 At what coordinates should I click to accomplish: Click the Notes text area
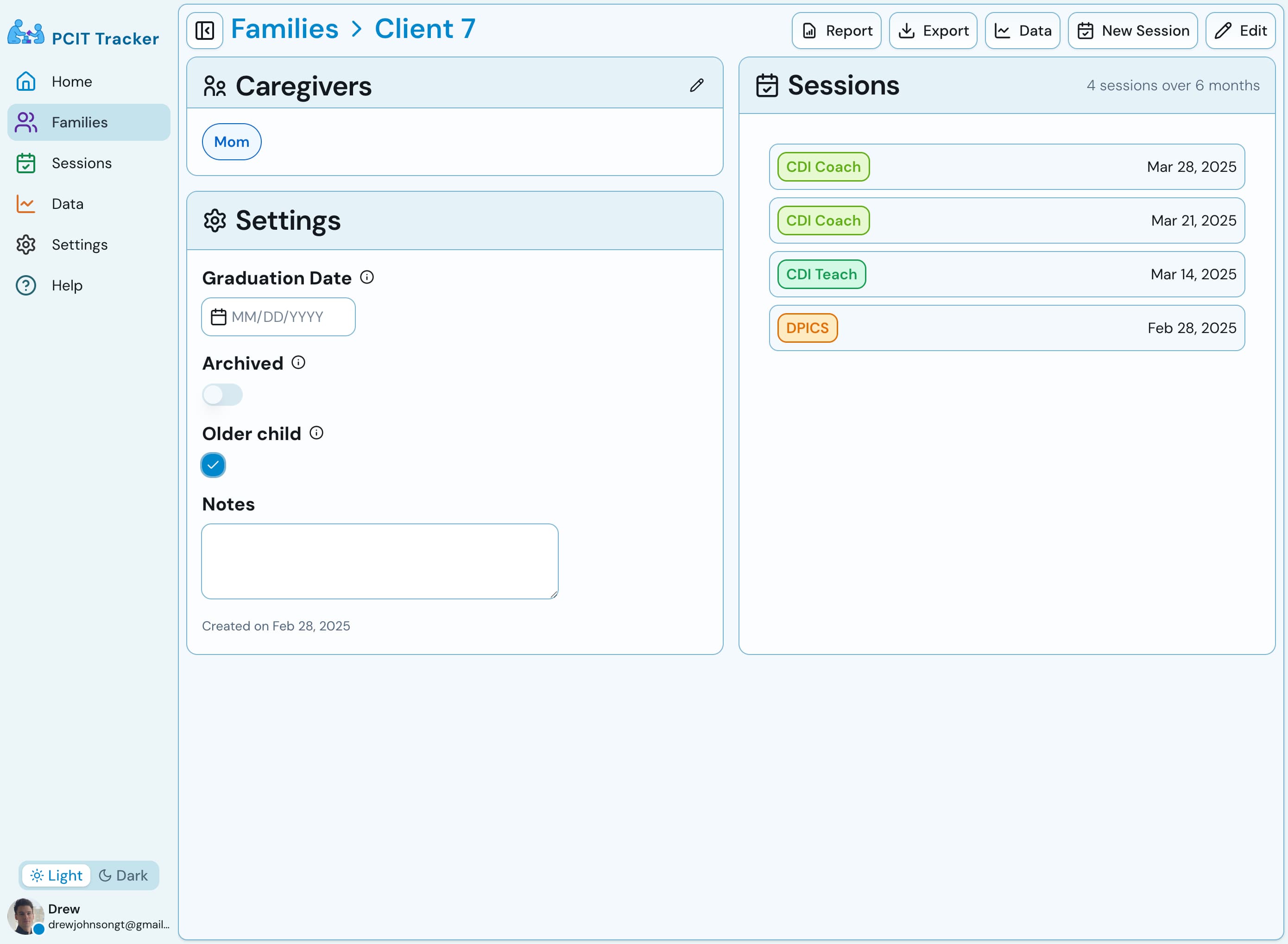(x=379, y=561)
